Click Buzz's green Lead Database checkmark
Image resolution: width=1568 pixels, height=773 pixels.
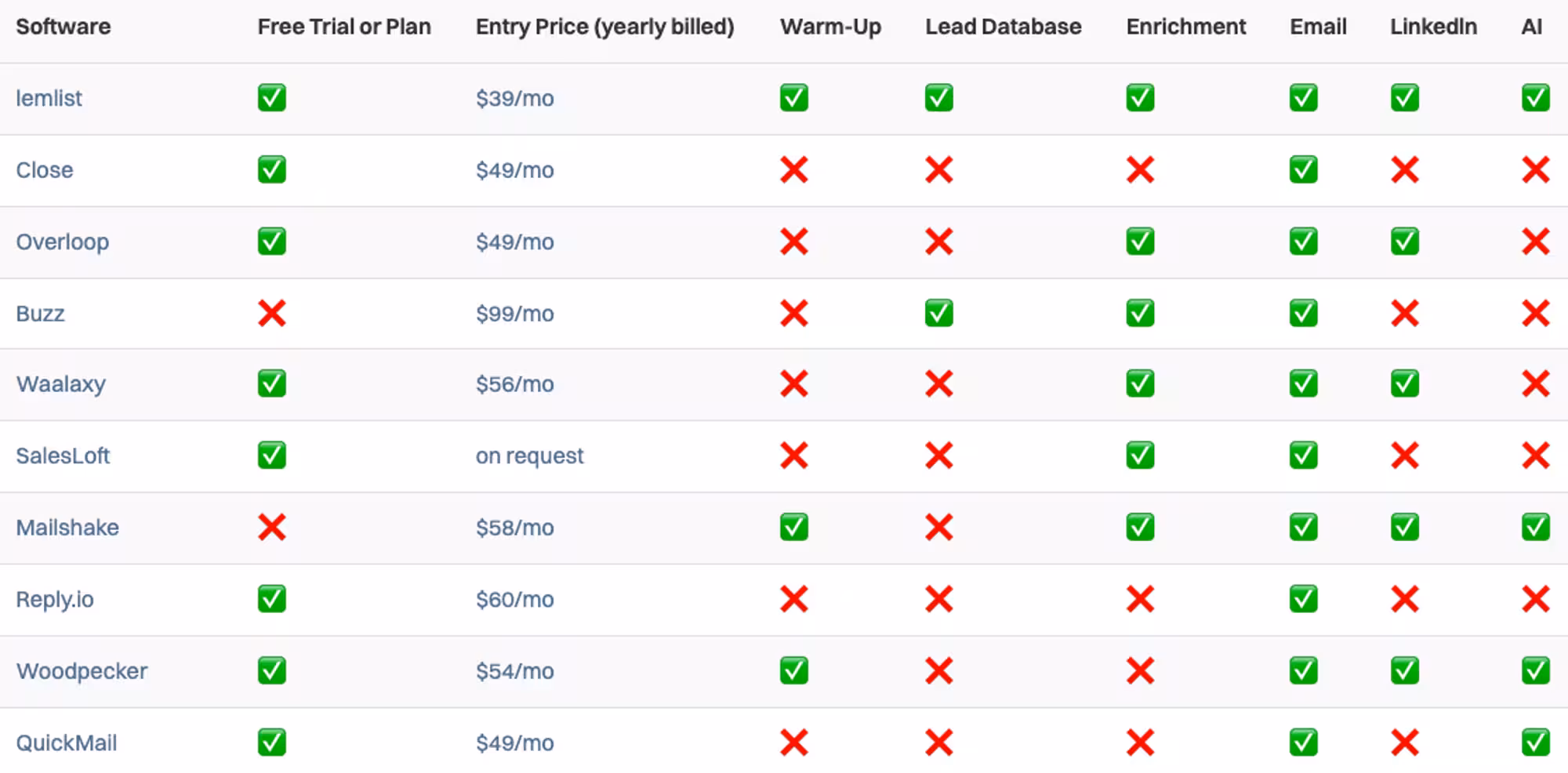938,314
